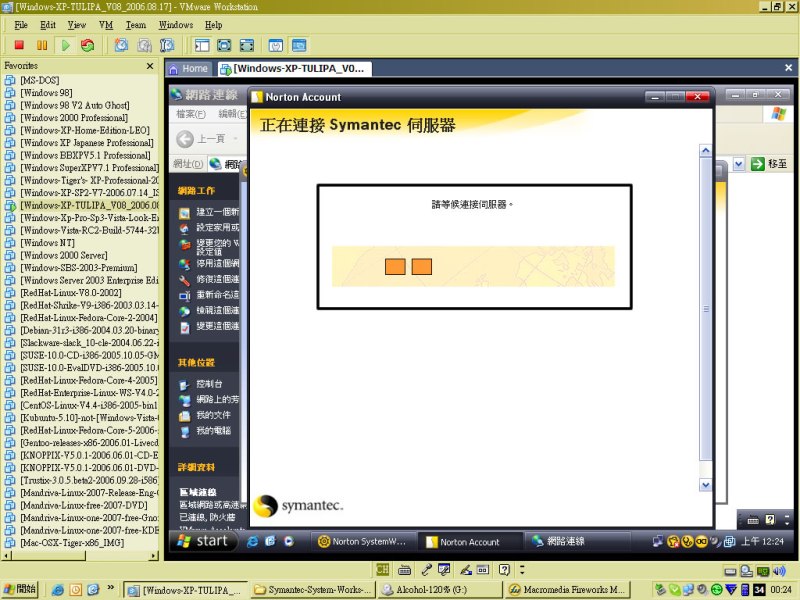
Task: Select [Mandriva-Linux-free-2007-DVD] favorite
Action: click(84, 505)
